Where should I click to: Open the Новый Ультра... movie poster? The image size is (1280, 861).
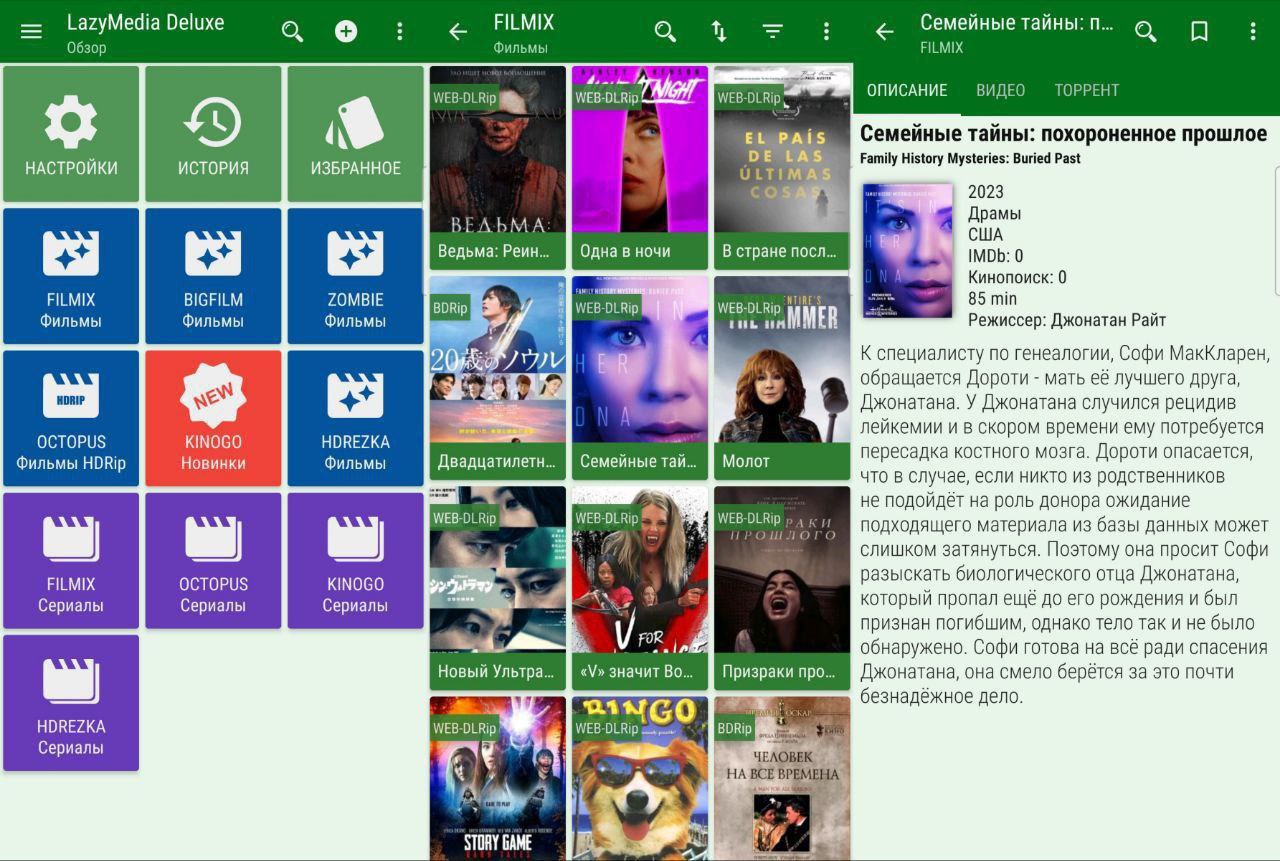tap(498, 588)
